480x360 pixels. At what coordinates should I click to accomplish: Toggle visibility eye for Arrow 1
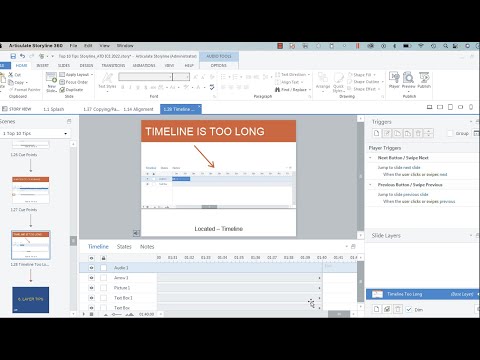click(x=91, y=278)
